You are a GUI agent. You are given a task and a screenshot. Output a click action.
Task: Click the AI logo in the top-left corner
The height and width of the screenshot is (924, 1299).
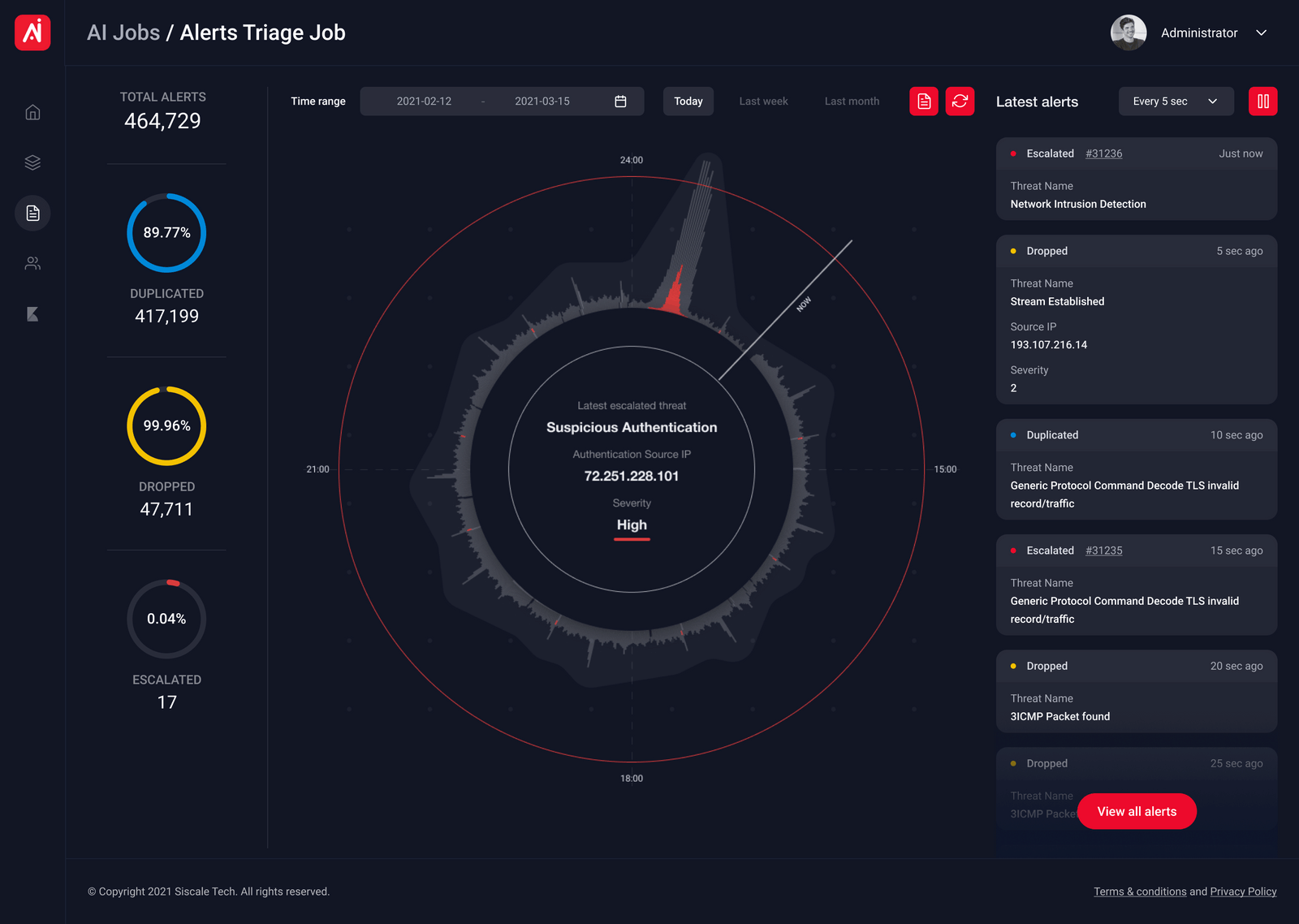32,32
